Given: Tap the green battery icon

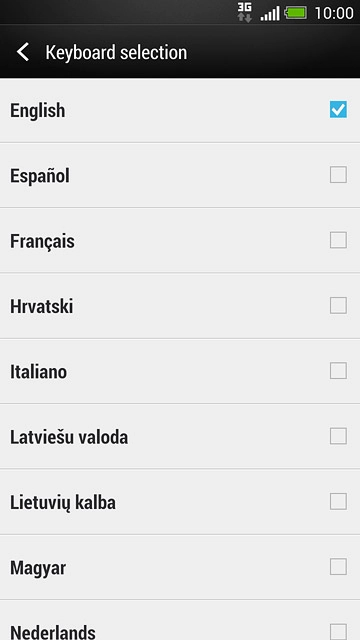Looking at the screenshot, I should coord(296,13).
